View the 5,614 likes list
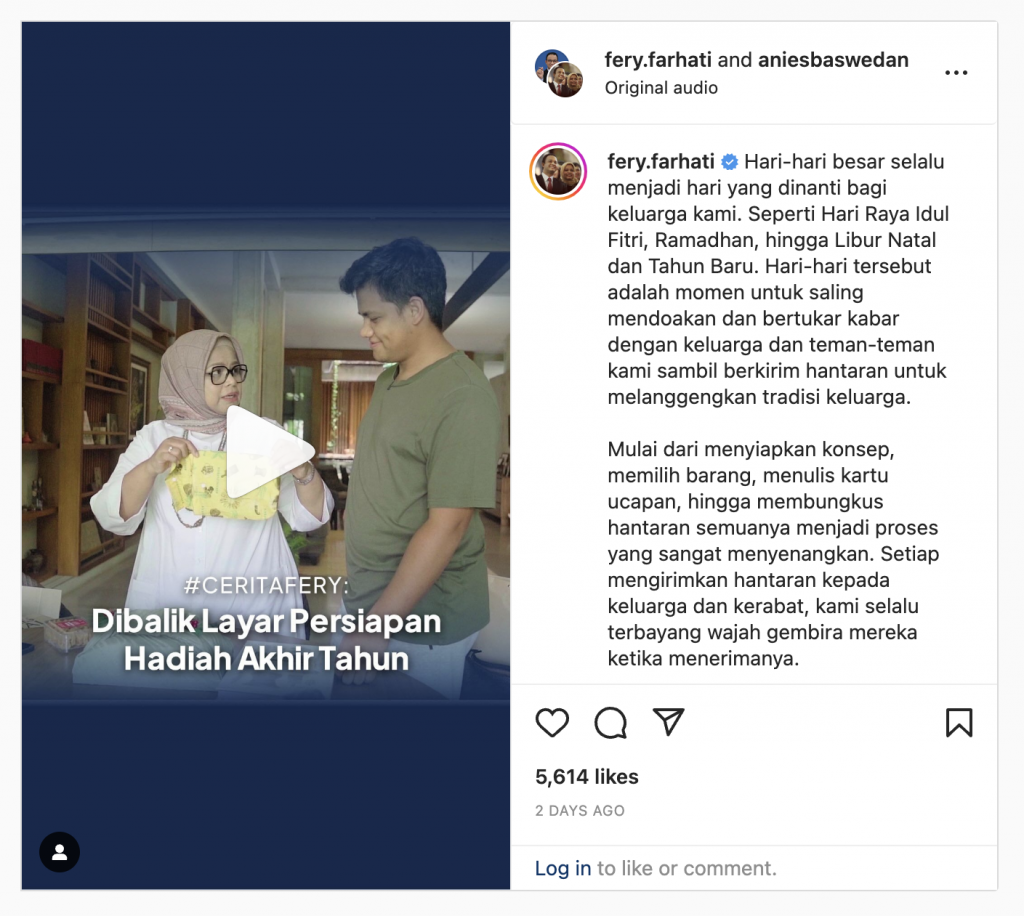 pos(586,776)
